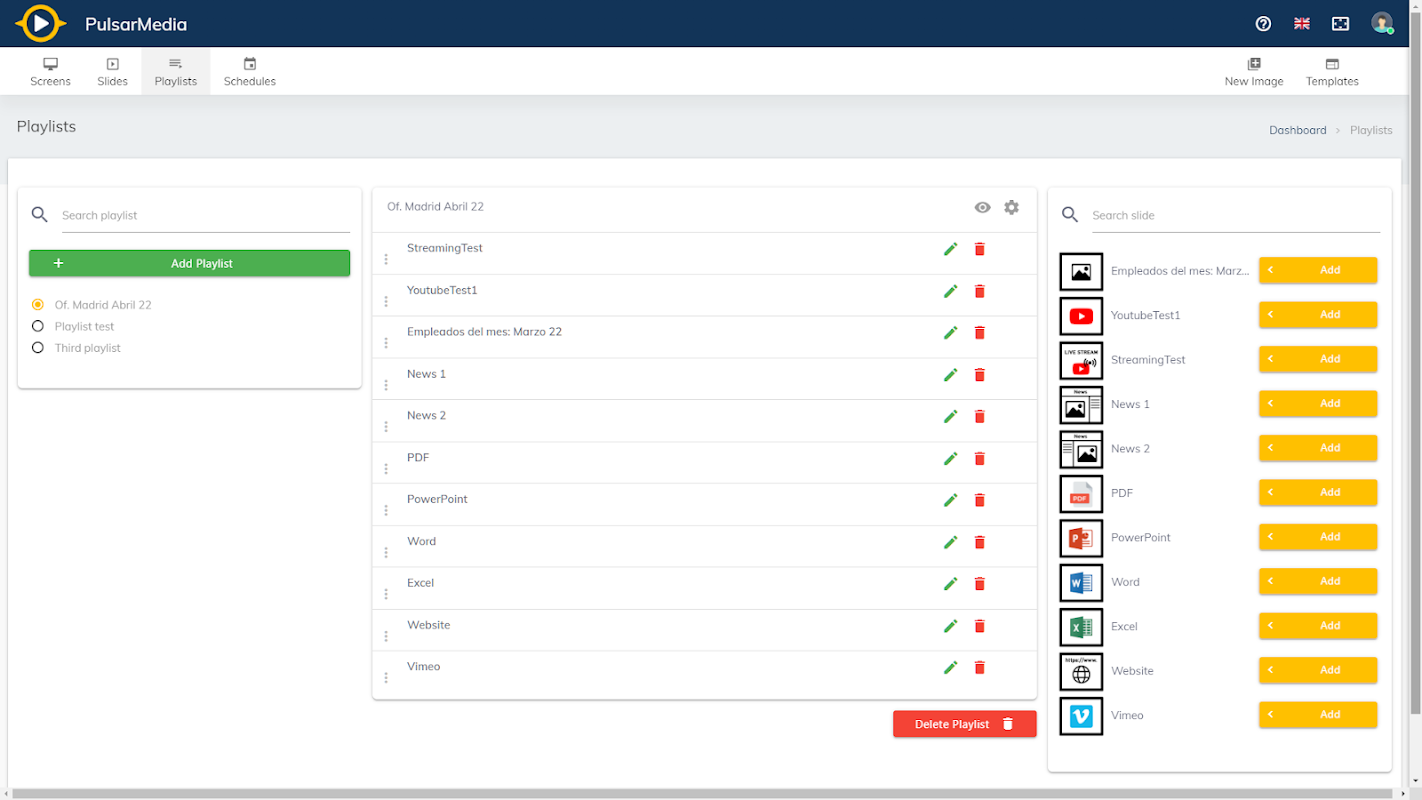Open drag handle menu for News 1 row
The image size is (1422, 800).
point(386,385)
